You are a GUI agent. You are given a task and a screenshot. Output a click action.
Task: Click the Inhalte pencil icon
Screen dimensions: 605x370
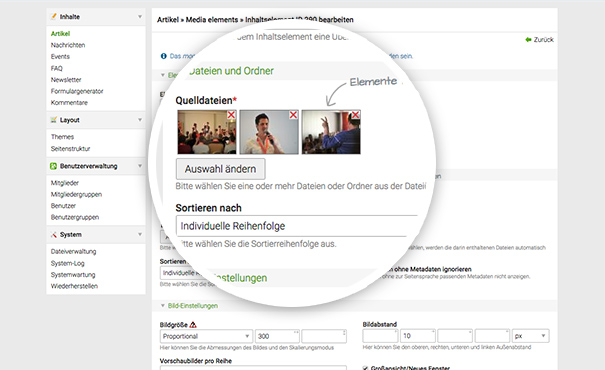click(x=54, y=17)
